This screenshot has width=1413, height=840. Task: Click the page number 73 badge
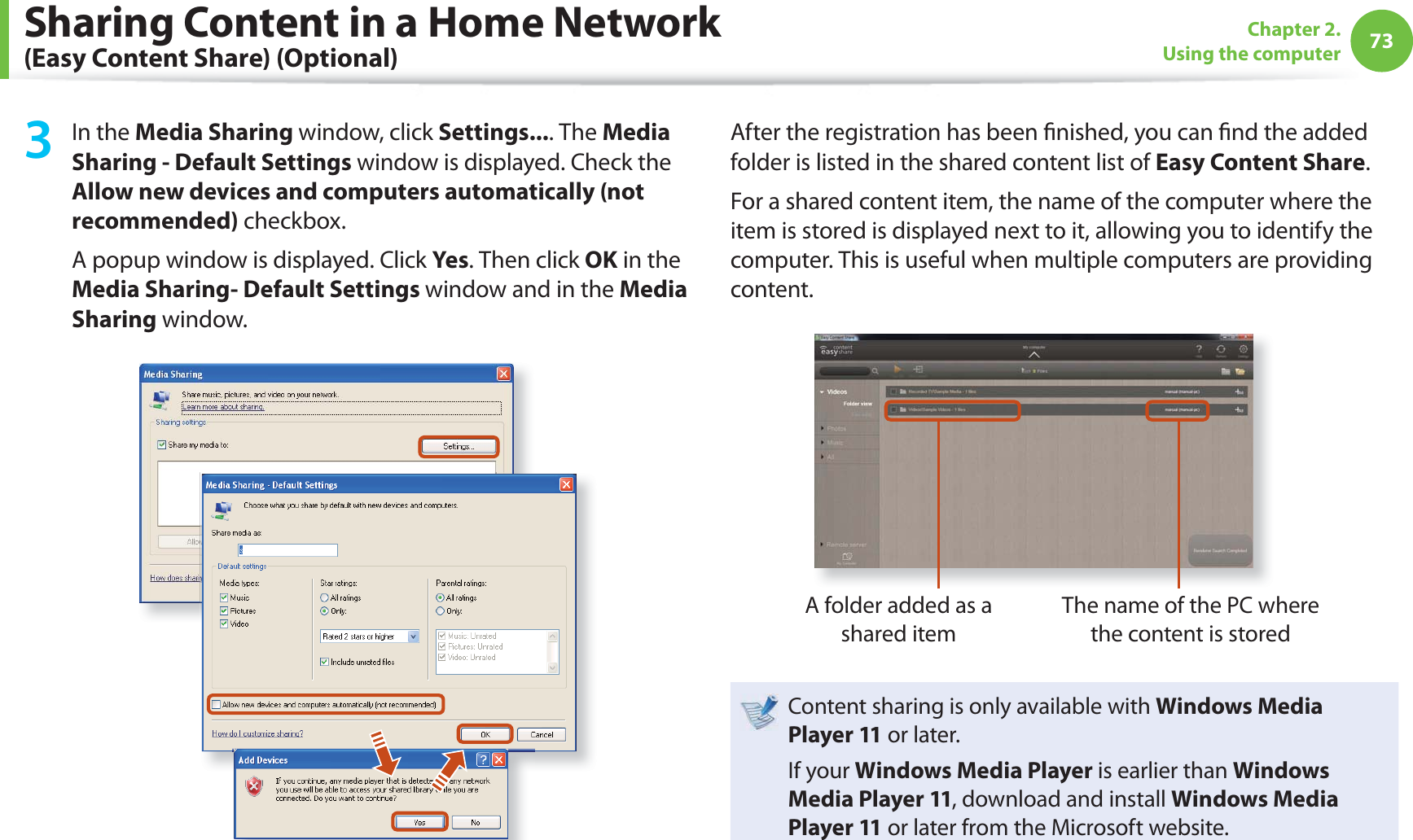tap(1381, 41)
